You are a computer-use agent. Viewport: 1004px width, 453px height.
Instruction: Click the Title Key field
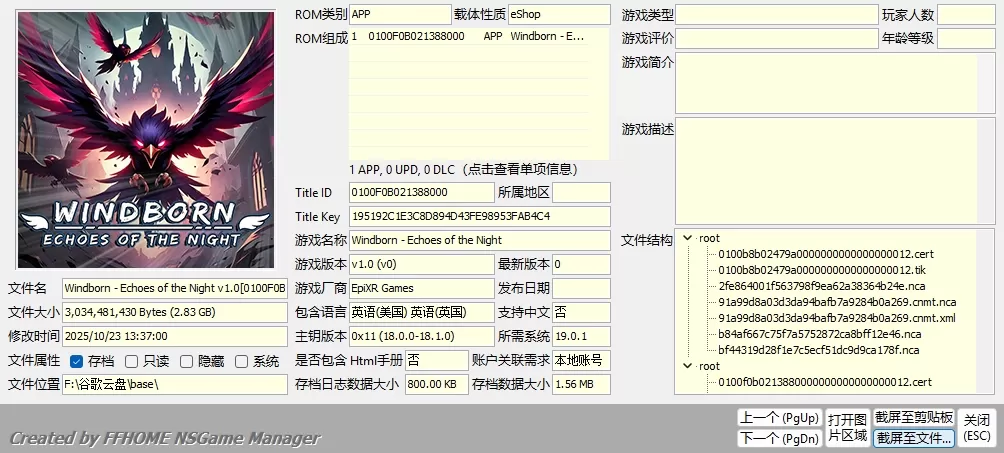click(x=479, y=216)
